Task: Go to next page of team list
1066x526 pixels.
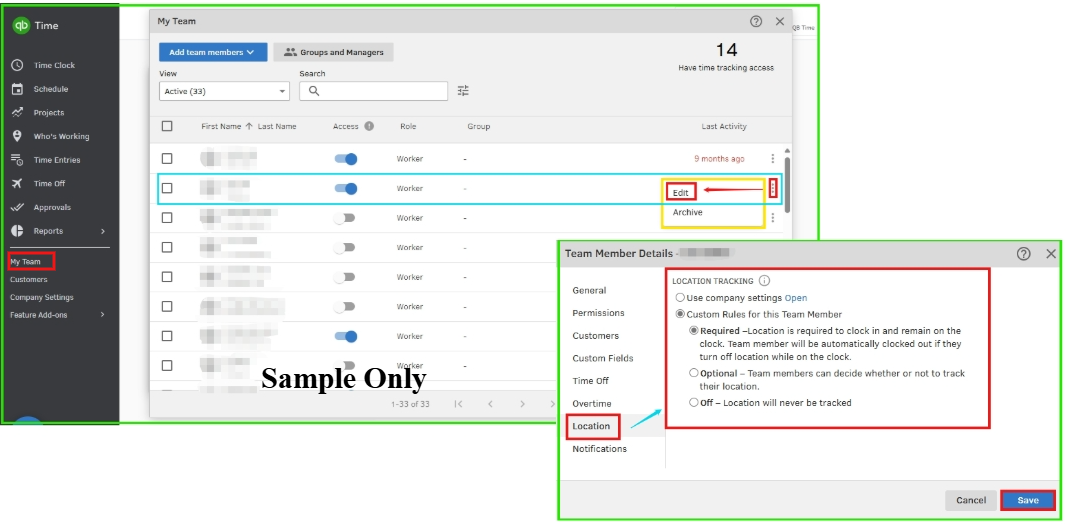Action: pos(522,404)
